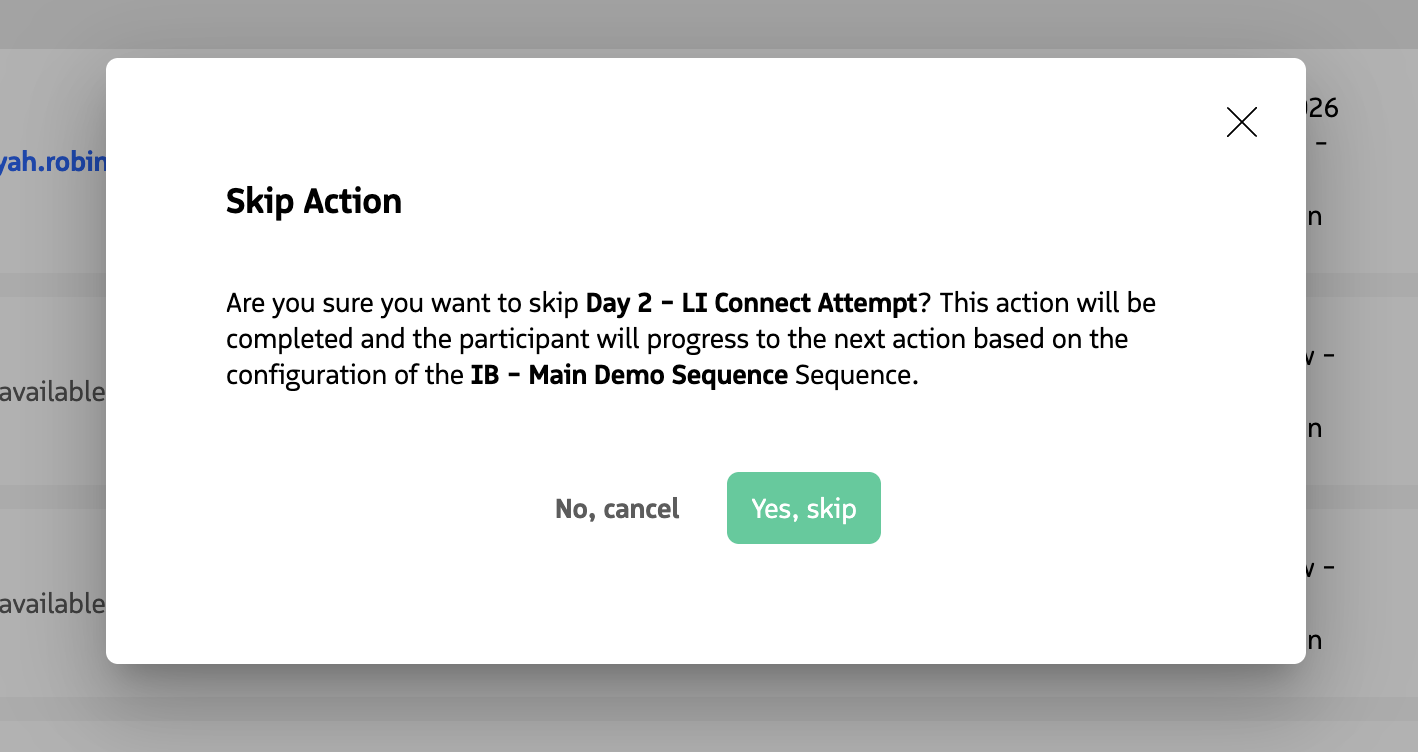
Task: Click the green Yes, skip button
Action: [803, 508]
